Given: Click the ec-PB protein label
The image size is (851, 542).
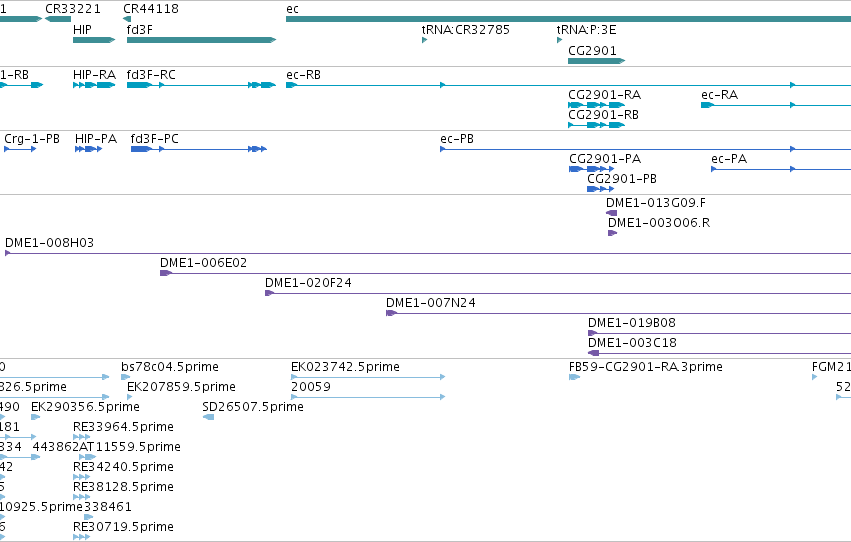Looking at the screenshot, I should (457, 139).
